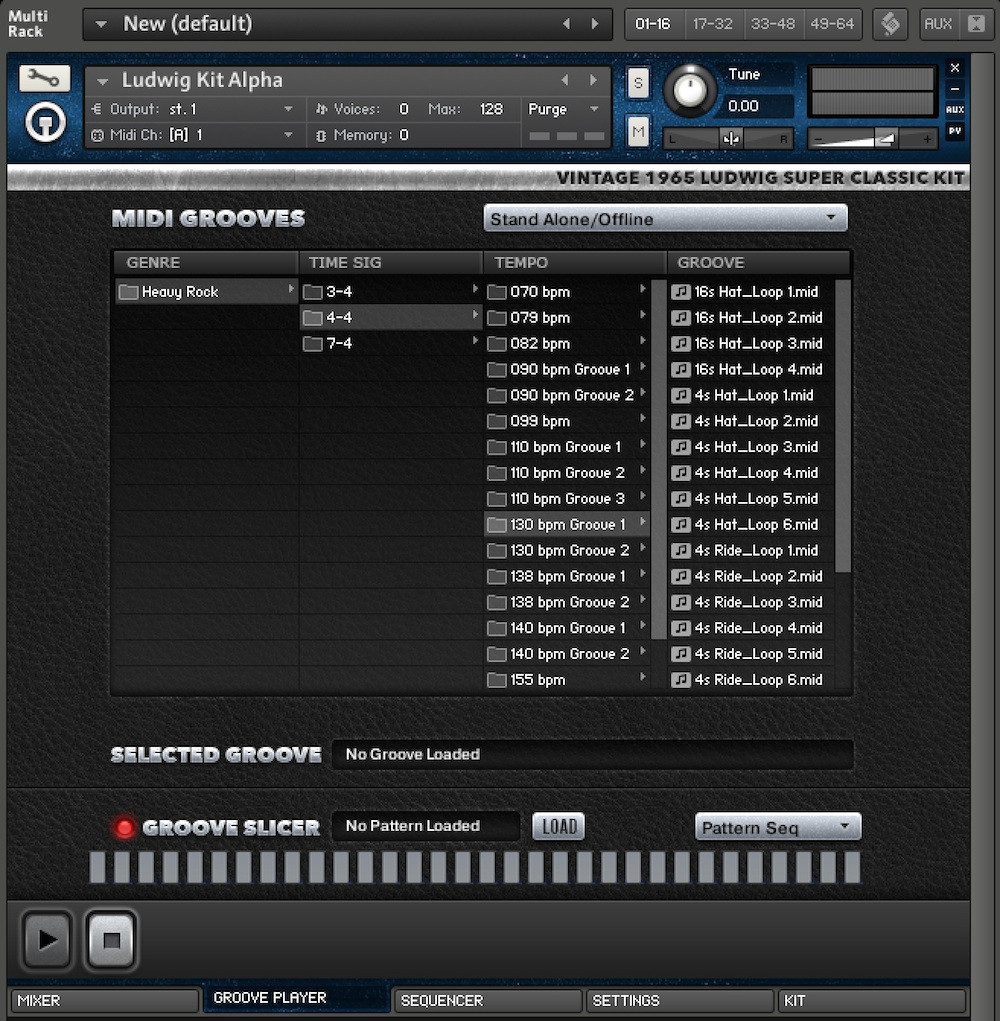Toggle AUX sends in rack header
Viewport: 1000px width, 1021px height.
pyautogui.click(x=938, y=25)
